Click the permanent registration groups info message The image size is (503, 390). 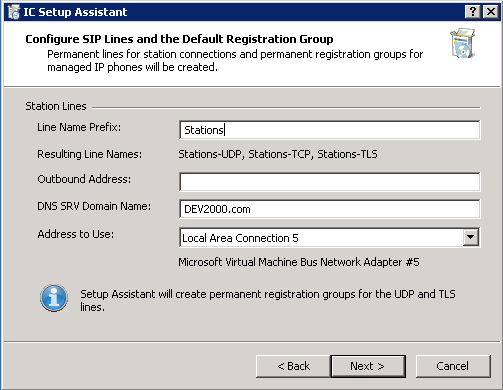268,300
